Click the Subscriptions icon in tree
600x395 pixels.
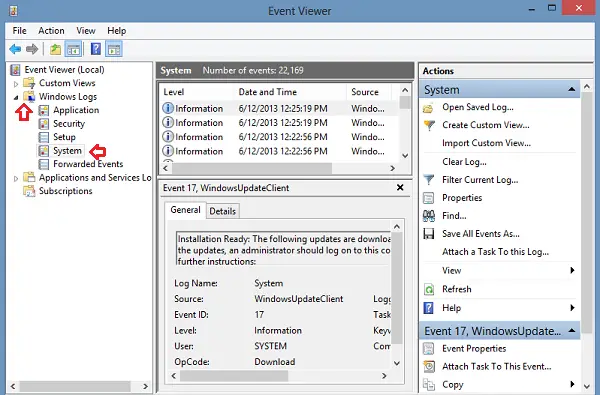coord(29,191)
